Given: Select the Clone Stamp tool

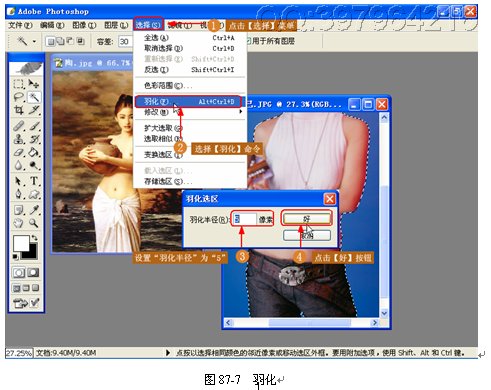Looking at the screenshot, I should 19,139.
